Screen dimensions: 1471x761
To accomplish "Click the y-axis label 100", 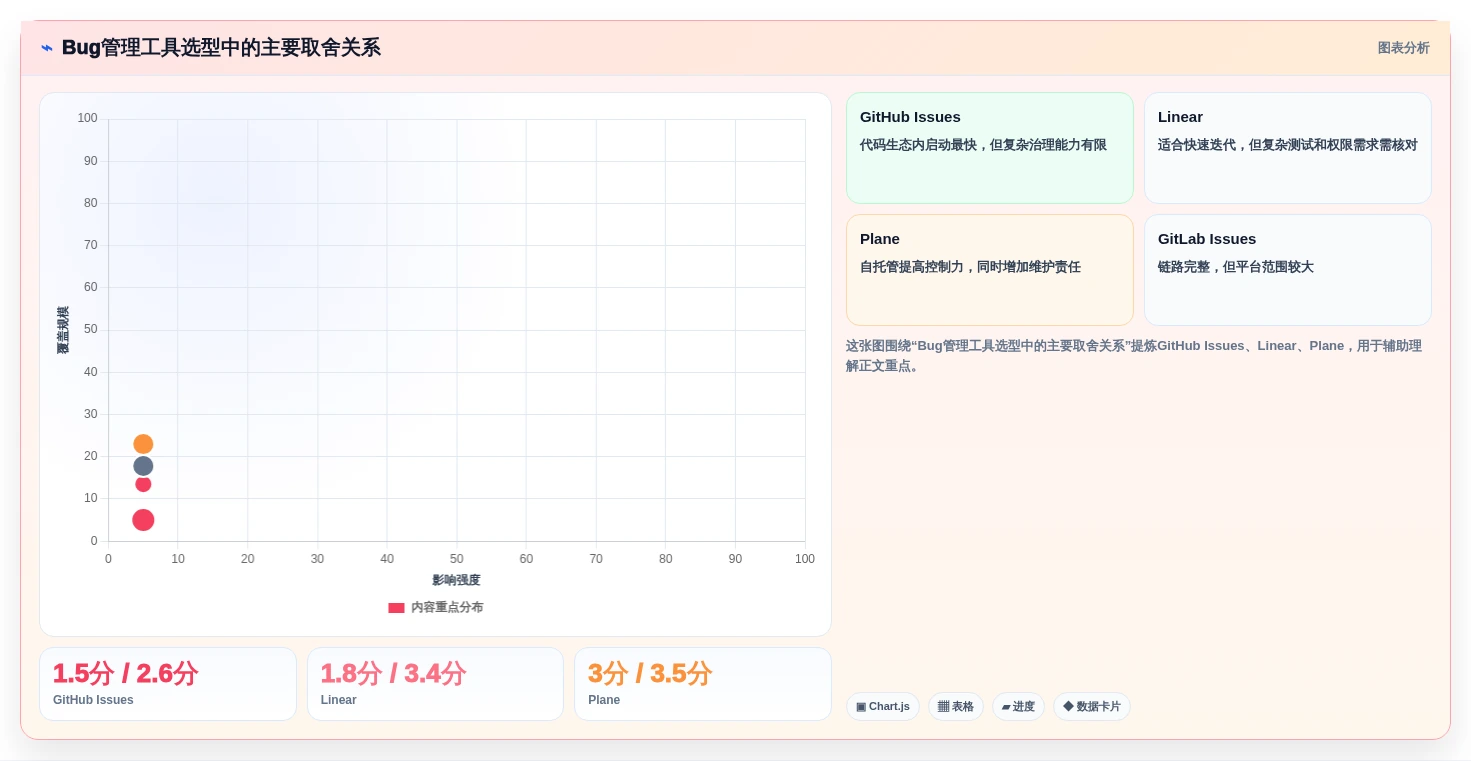I will click(x=88, y=118).
